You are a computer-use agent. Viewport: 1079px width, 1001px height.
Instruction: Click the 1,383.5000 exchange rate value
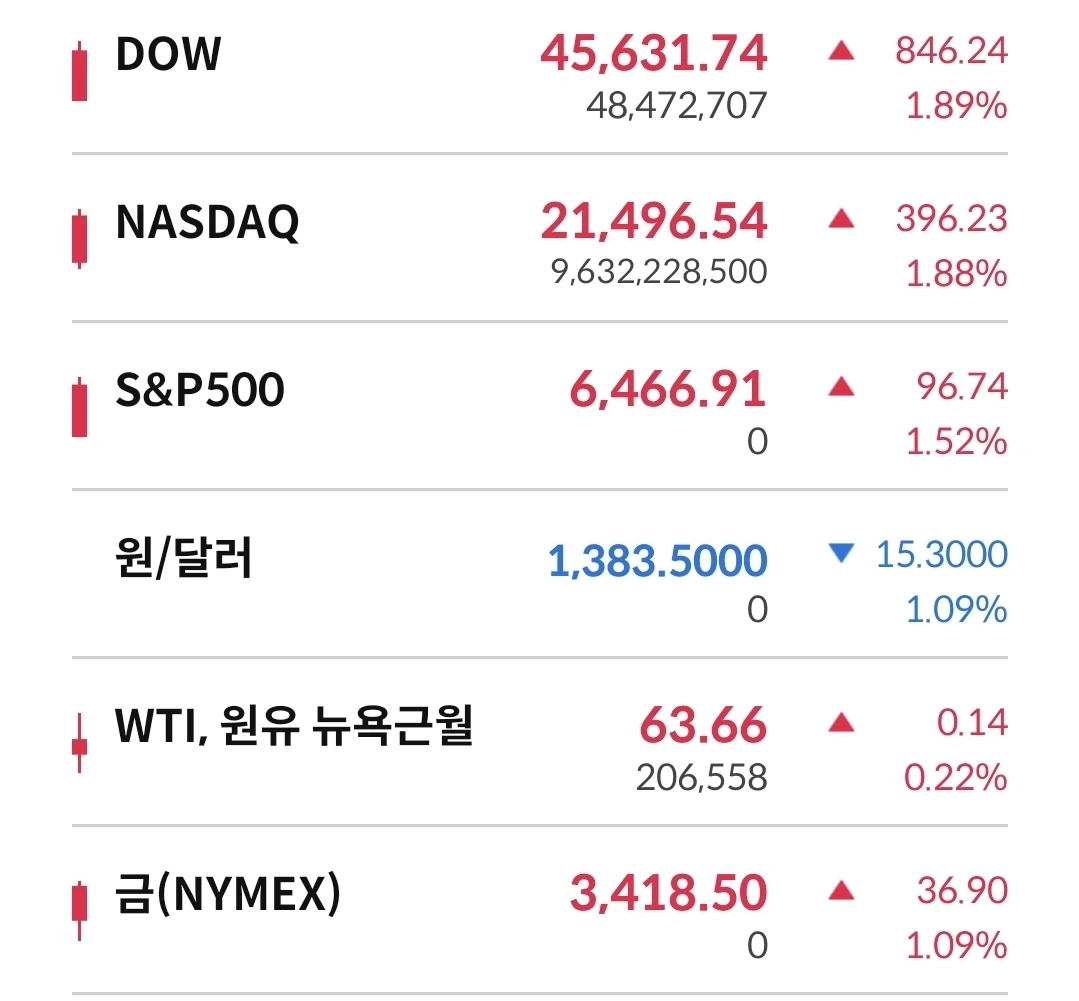pyautogui.click(x=657, y=560)
